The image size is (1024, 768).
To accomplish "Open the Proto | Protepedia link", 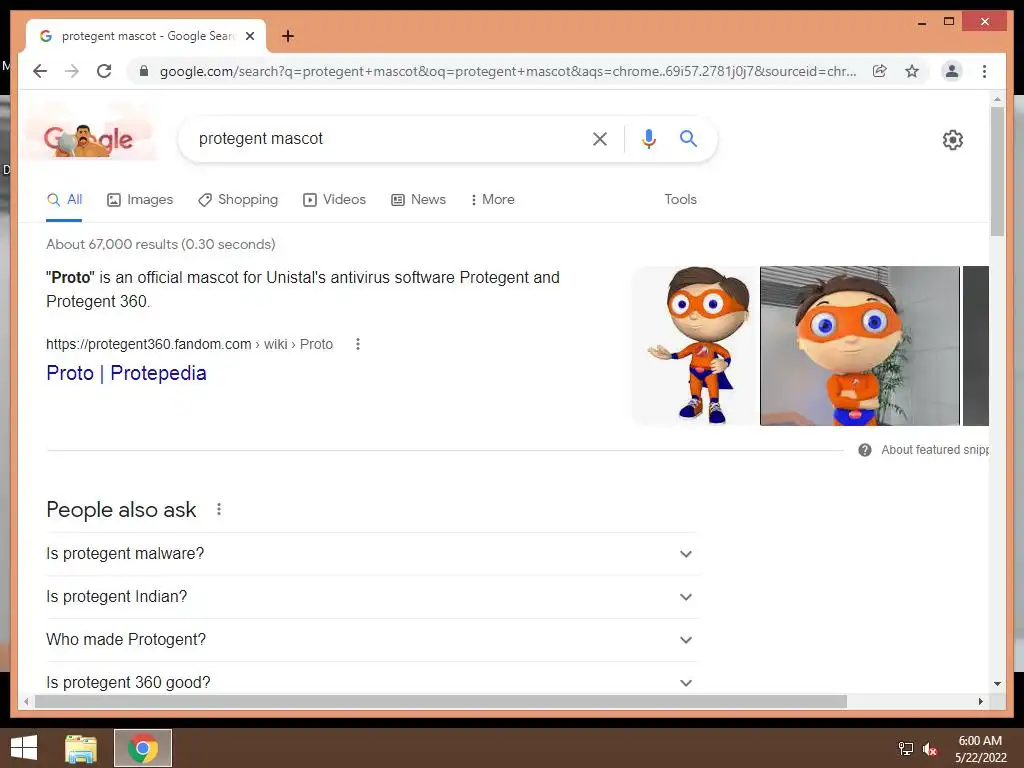I will [x=126, y=373].
